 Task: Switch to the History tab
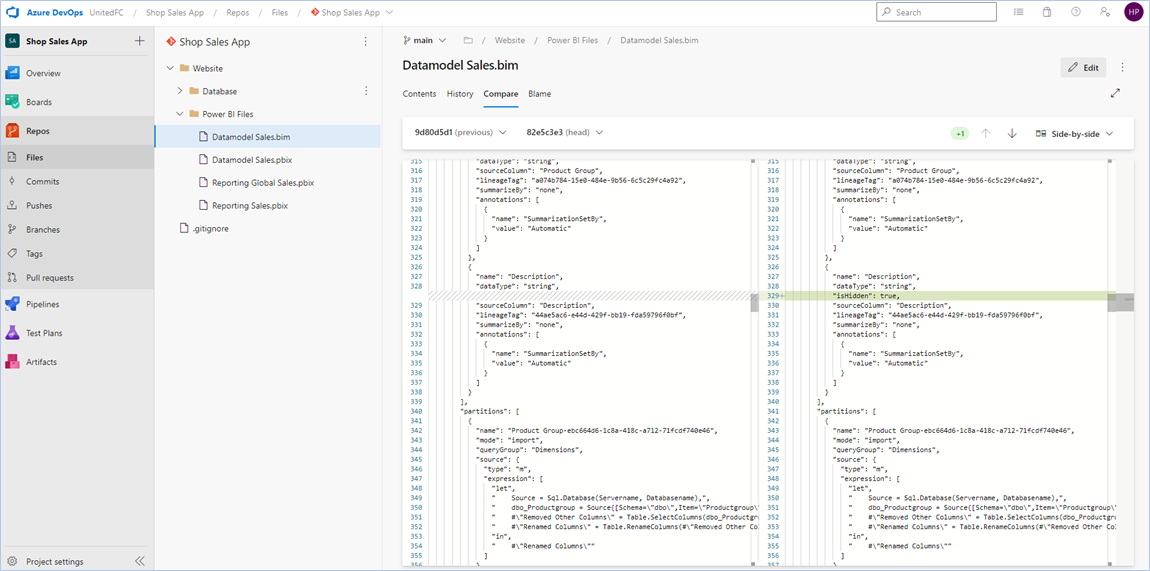click(x=460, y=94)
